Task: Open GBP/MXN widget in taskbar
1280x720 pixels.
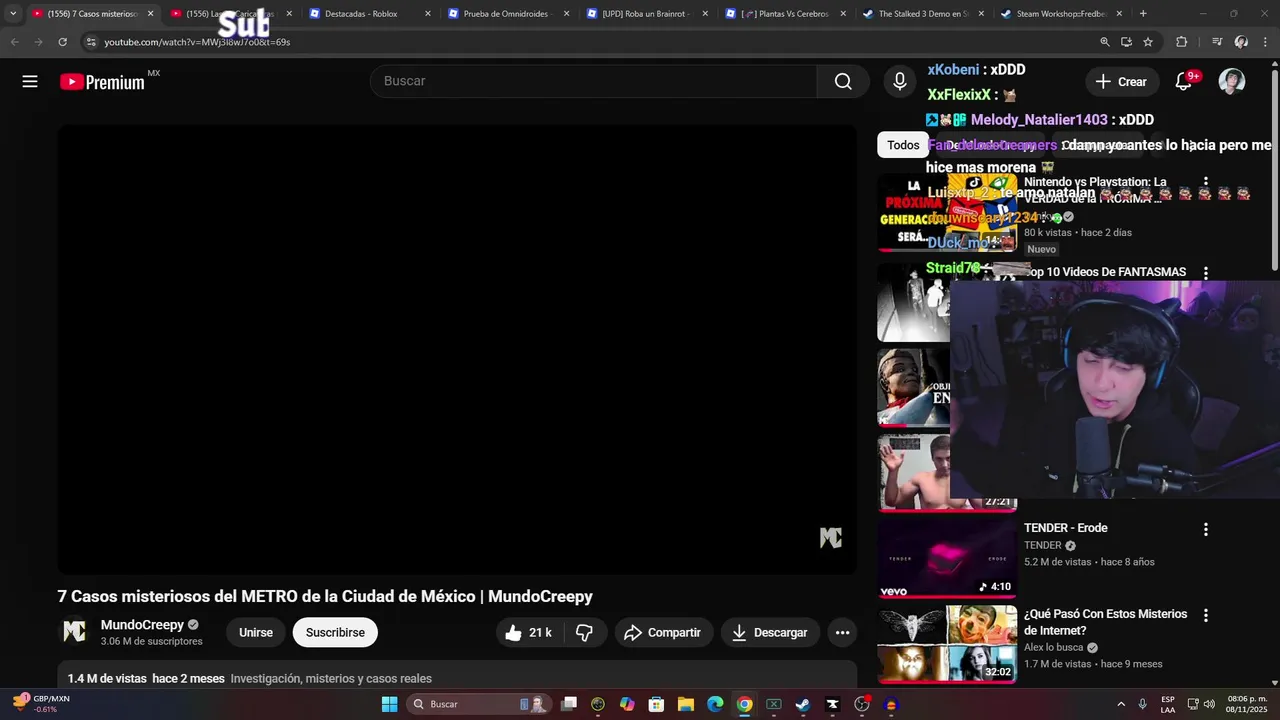Action: [x=42, y=704]
